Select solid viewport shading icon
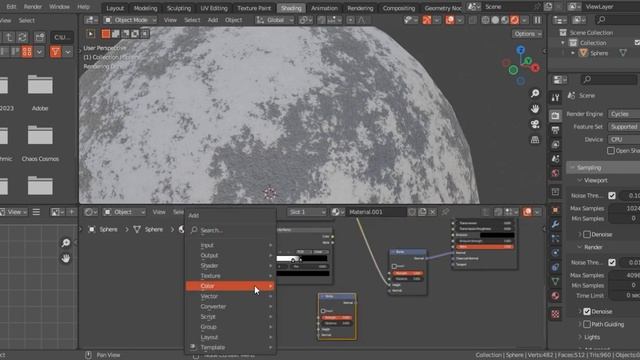 coord(495,20)
